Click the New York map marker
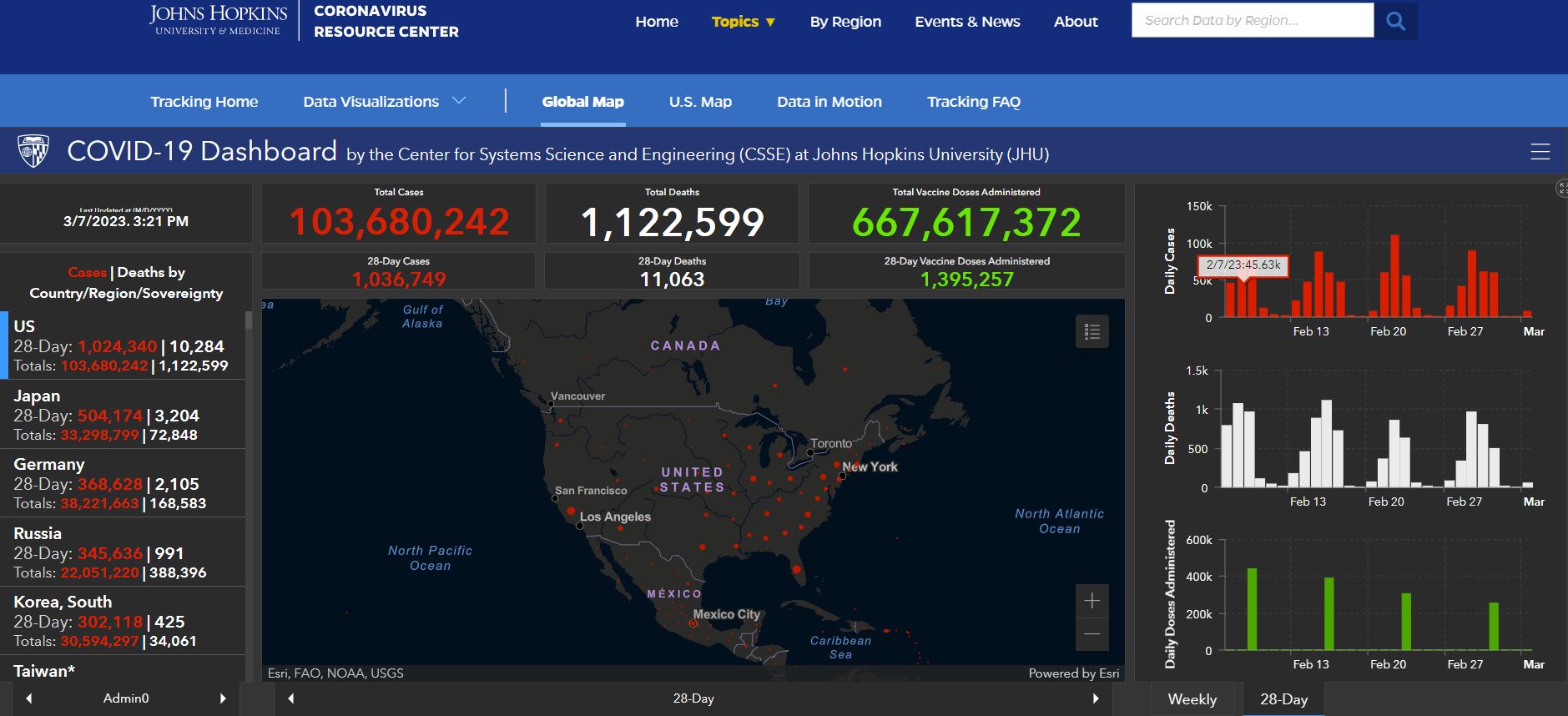Screen dimensions: 1568x716 point(842,477)
